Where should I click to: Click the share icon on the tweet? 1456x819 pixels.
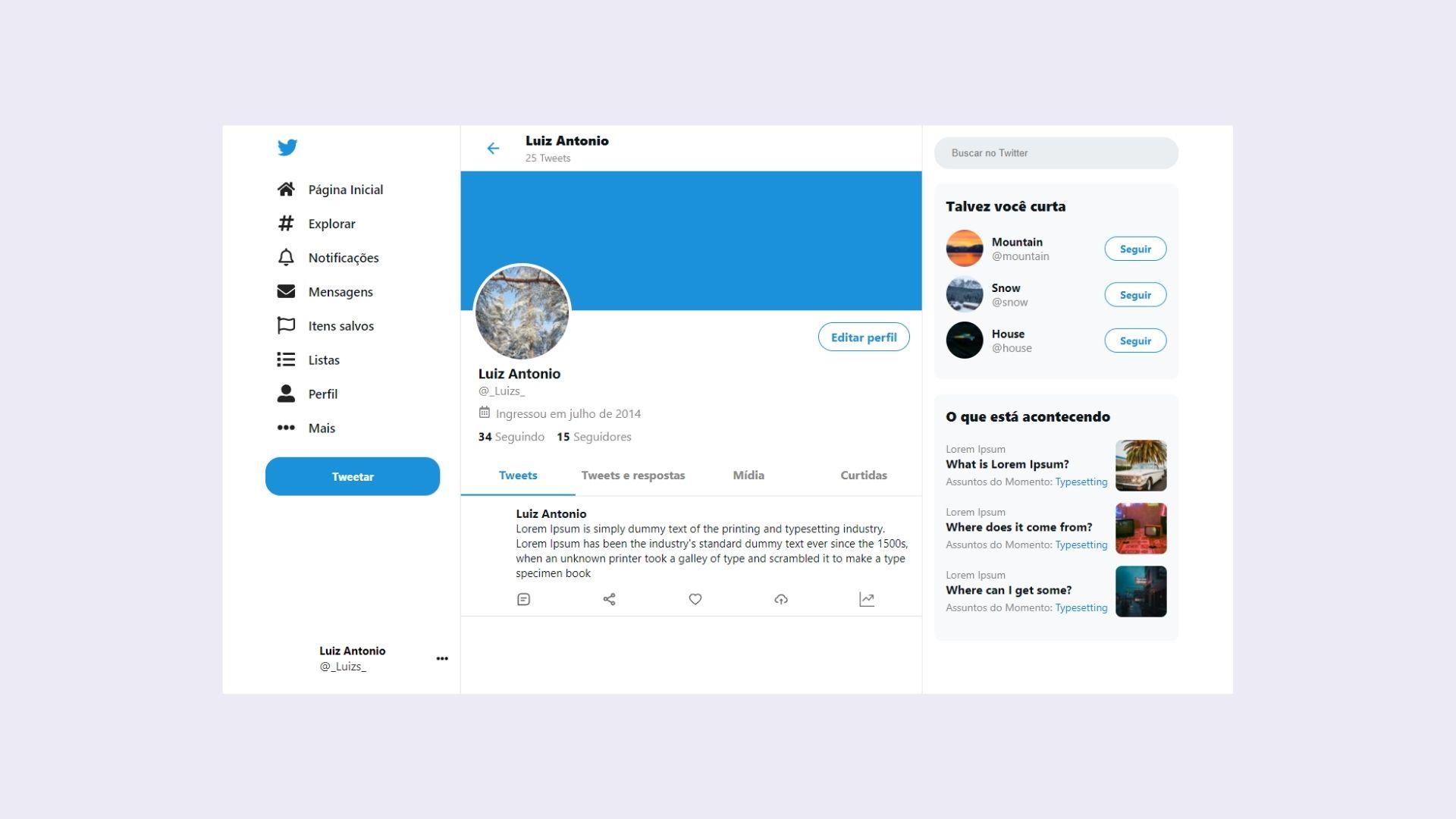609,598
